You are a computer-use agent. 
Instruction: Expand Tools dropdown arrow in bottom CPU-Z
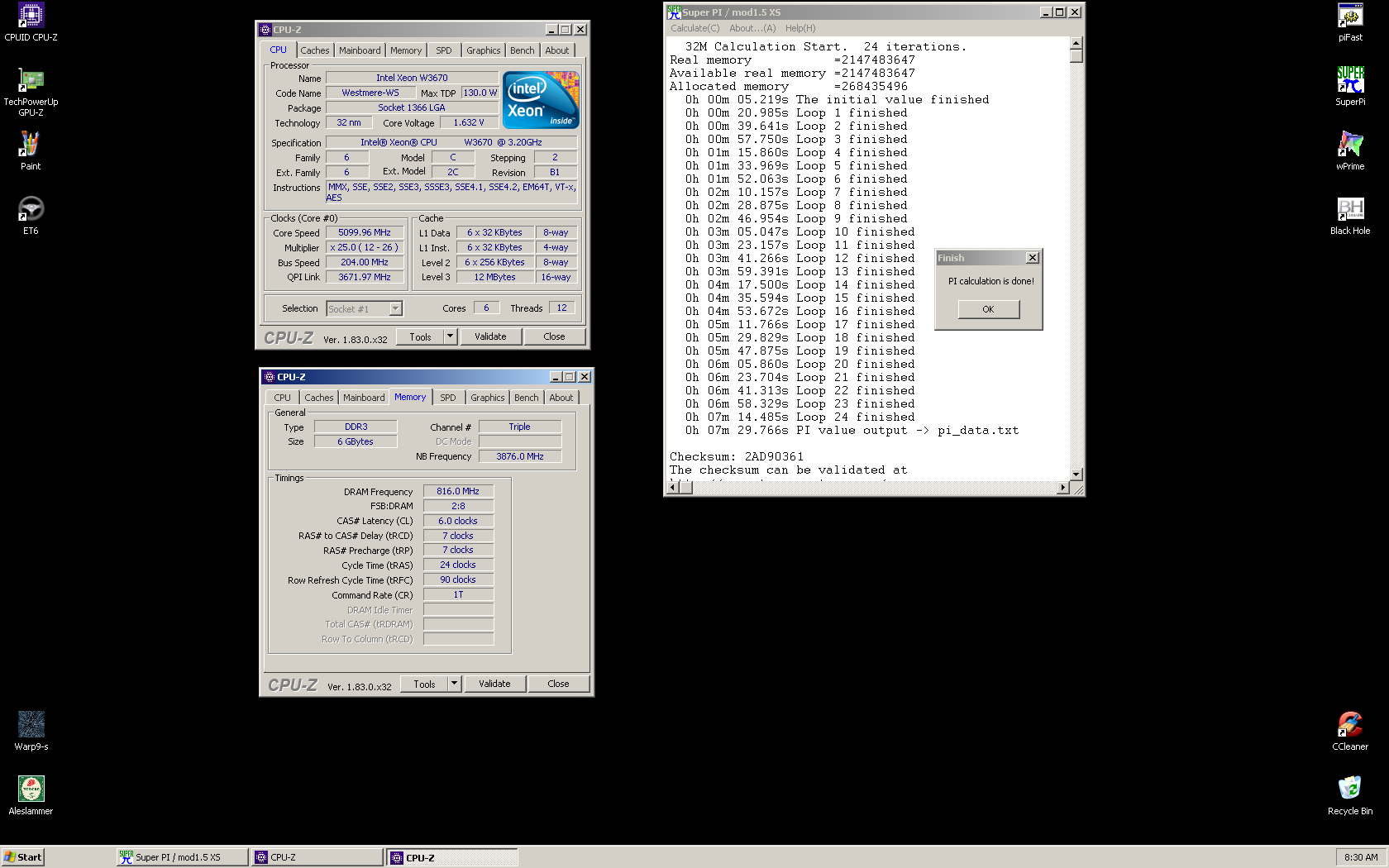pos(454,684)
